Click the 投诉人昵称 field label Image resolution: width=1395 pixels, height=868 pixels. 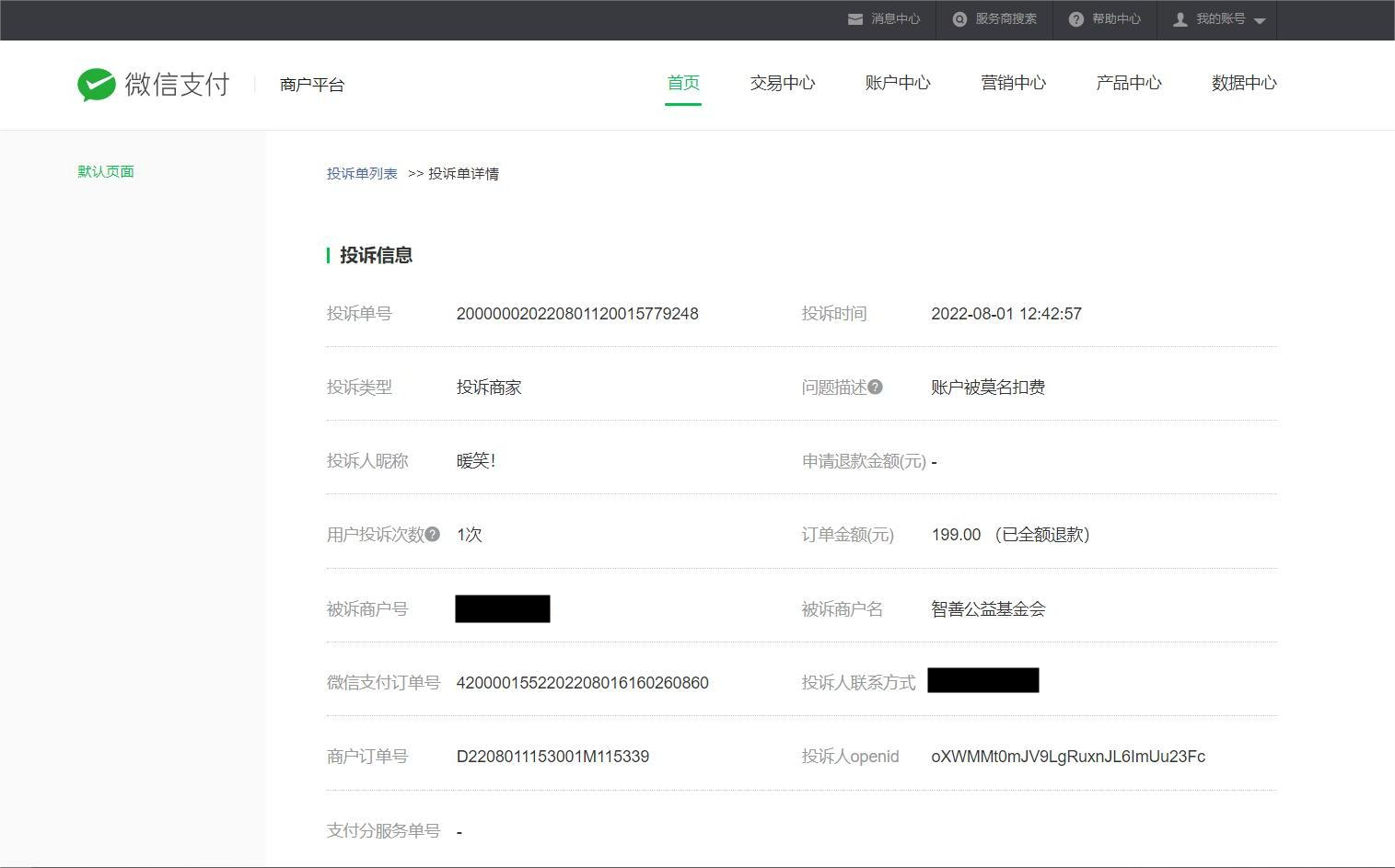(x=367, y=461)
